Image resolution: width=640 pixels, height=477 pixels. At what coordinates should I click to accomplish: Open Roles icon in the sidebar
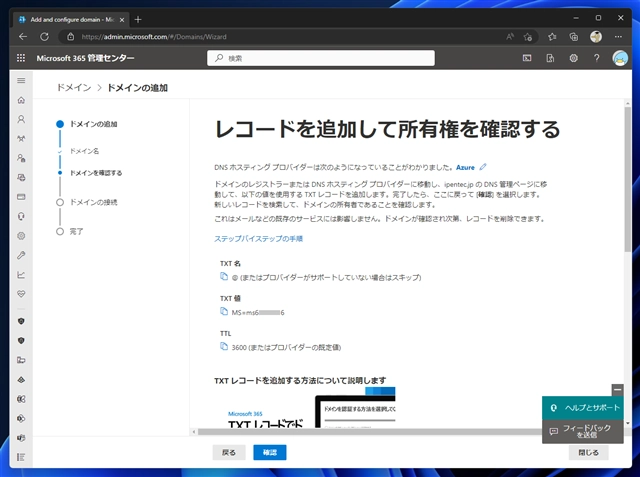[21, 158]
